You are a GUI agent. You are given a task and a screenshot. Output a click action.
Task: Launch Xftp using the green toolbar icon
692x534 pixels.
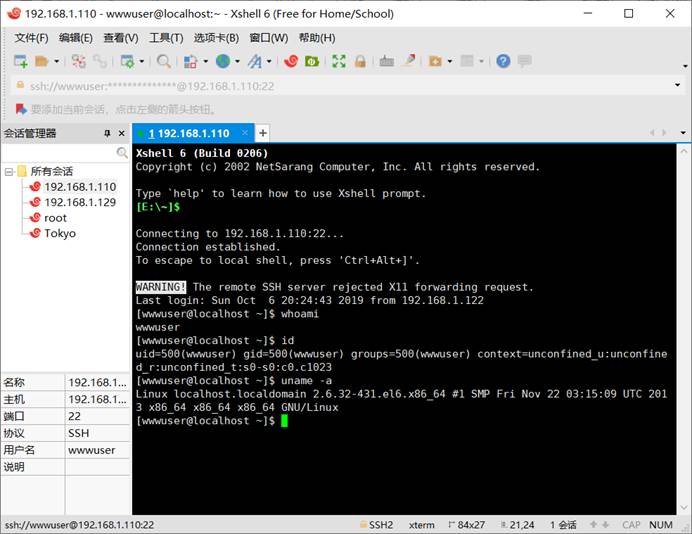point(312,61)
